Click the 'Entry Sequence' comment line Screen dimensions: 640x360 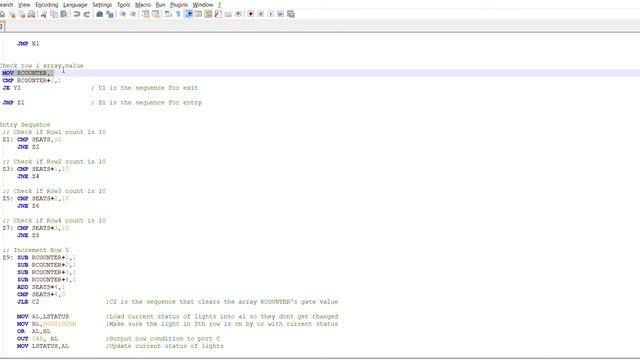pyautogui.click(x=25, y=124)
